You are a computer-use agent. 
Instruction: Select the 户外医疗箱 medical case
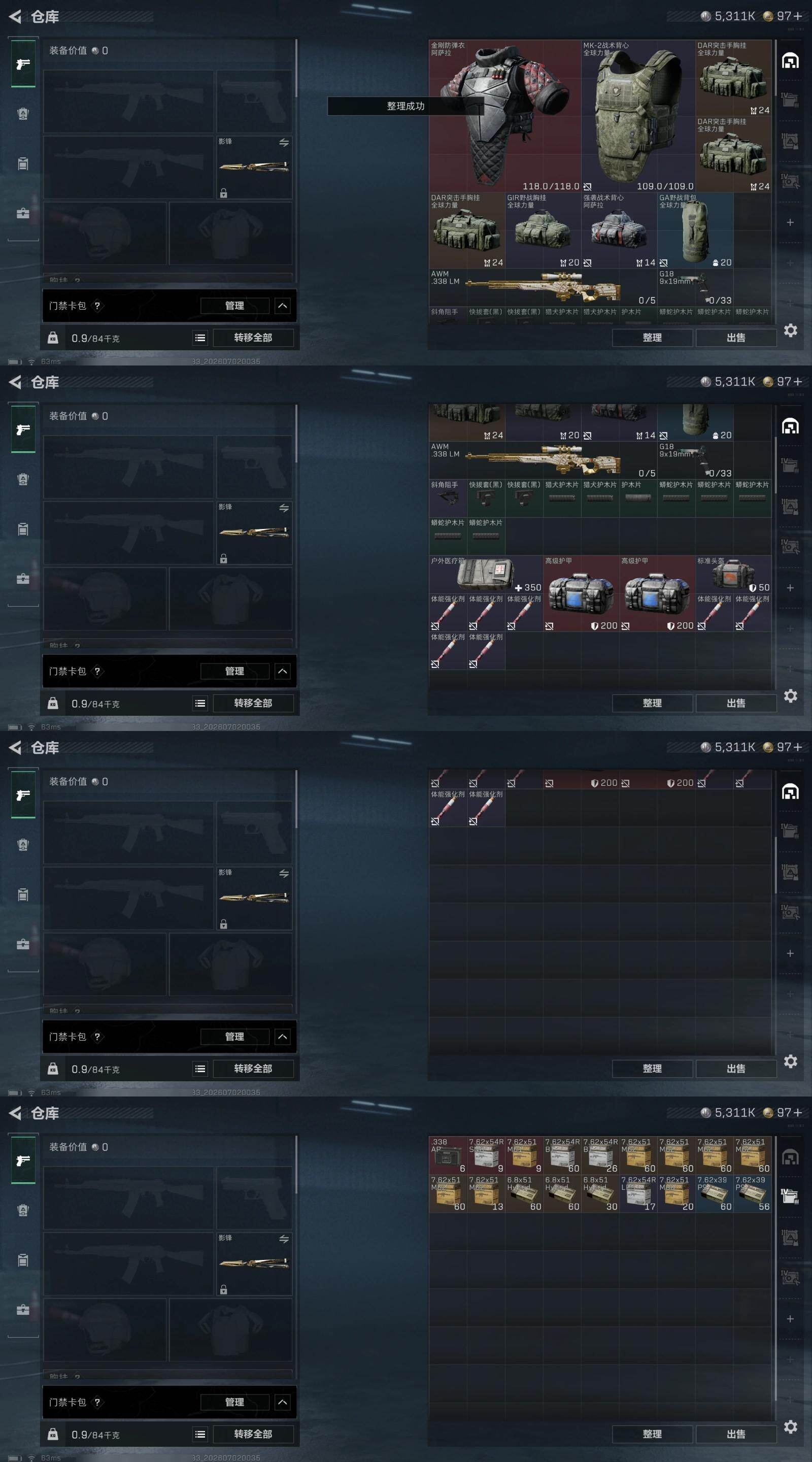486,574
